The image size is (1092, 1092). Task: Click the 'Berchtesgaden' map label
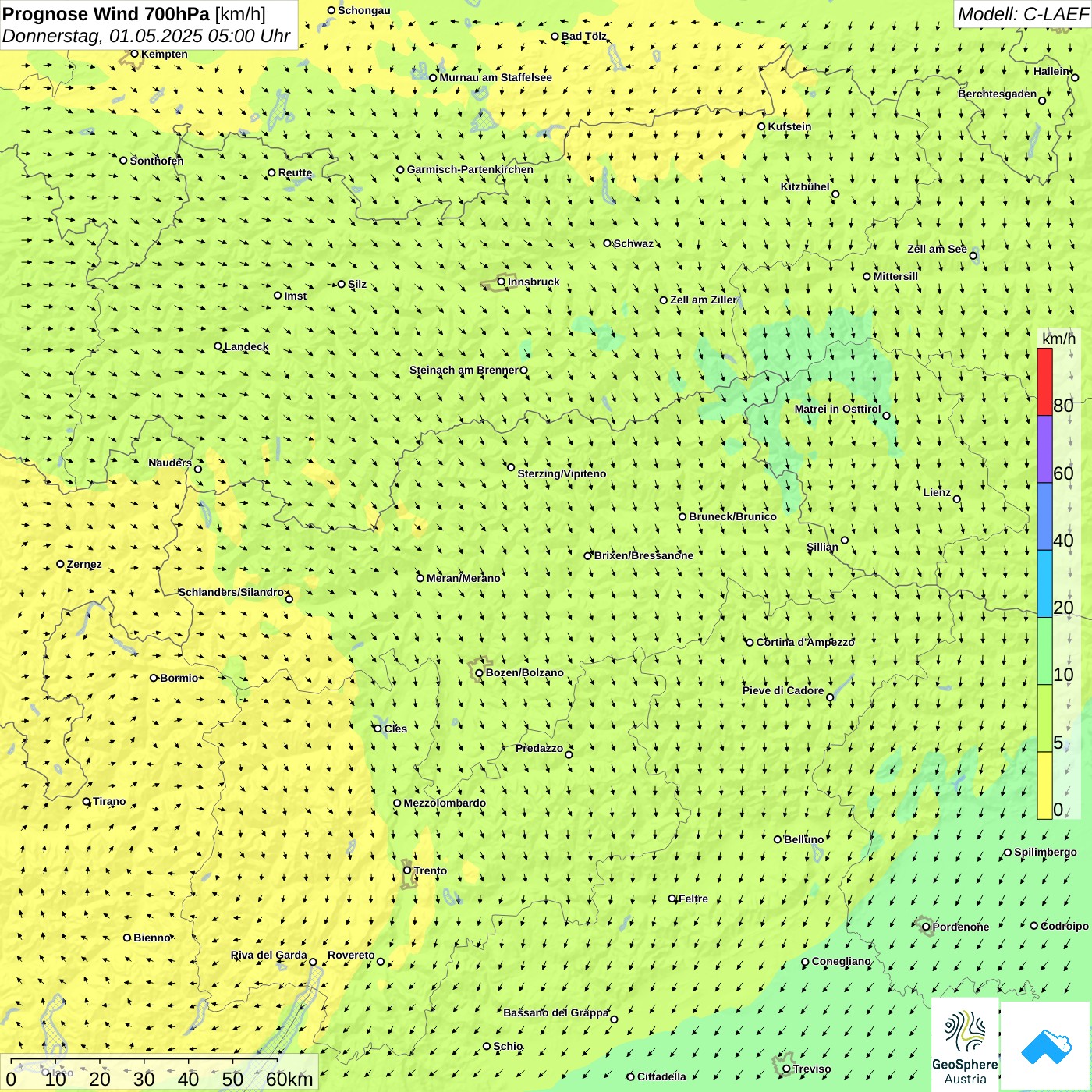point(998,94)
